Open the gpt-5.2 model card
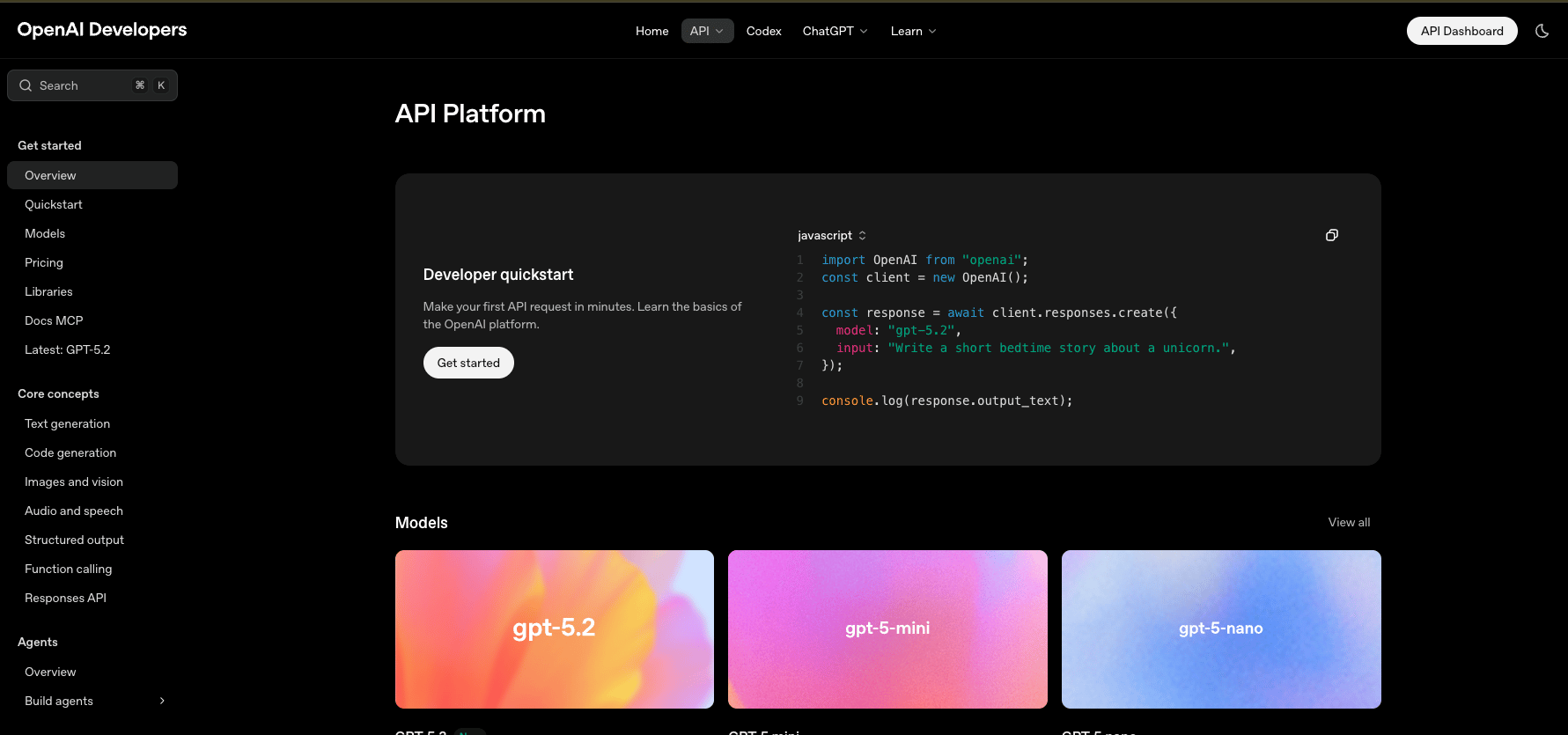The image size is (1568, 735). tap(555, 629)
